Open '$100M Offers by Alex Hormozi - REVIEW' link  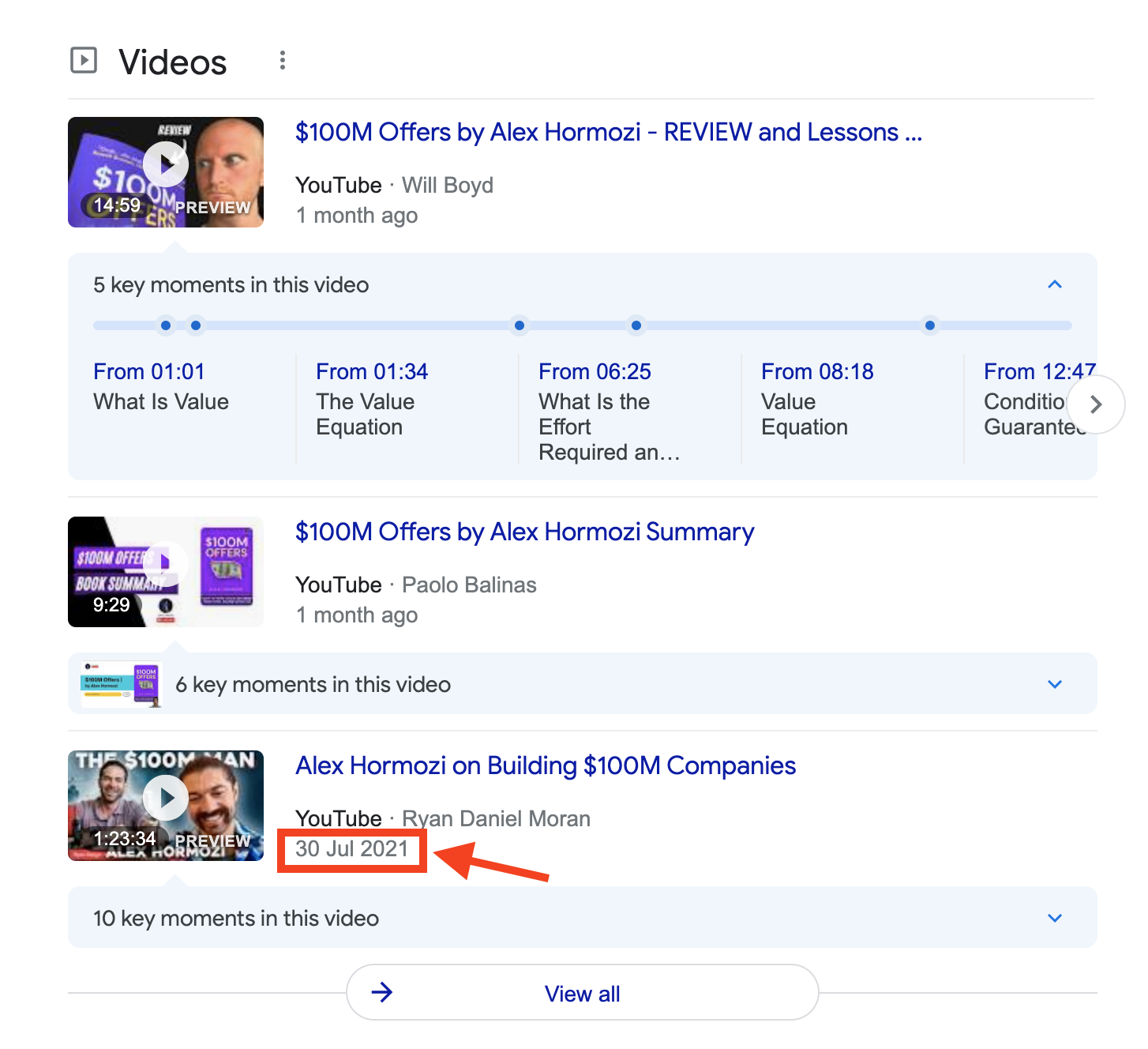click(x=609, y=132)
